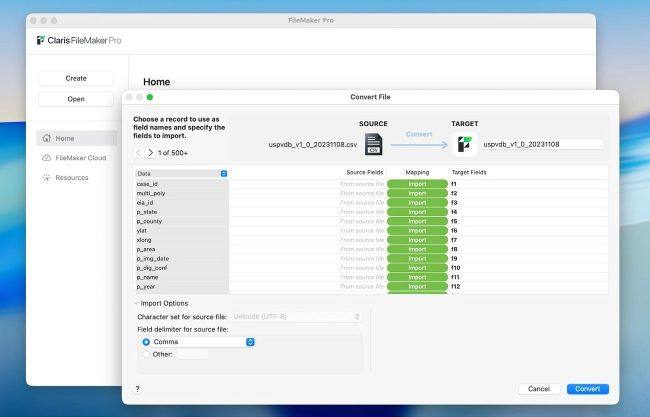Click the p_name source data cell
Image resolution: width=650 pixels, height=417 pixels.
[x=182, y=277]
